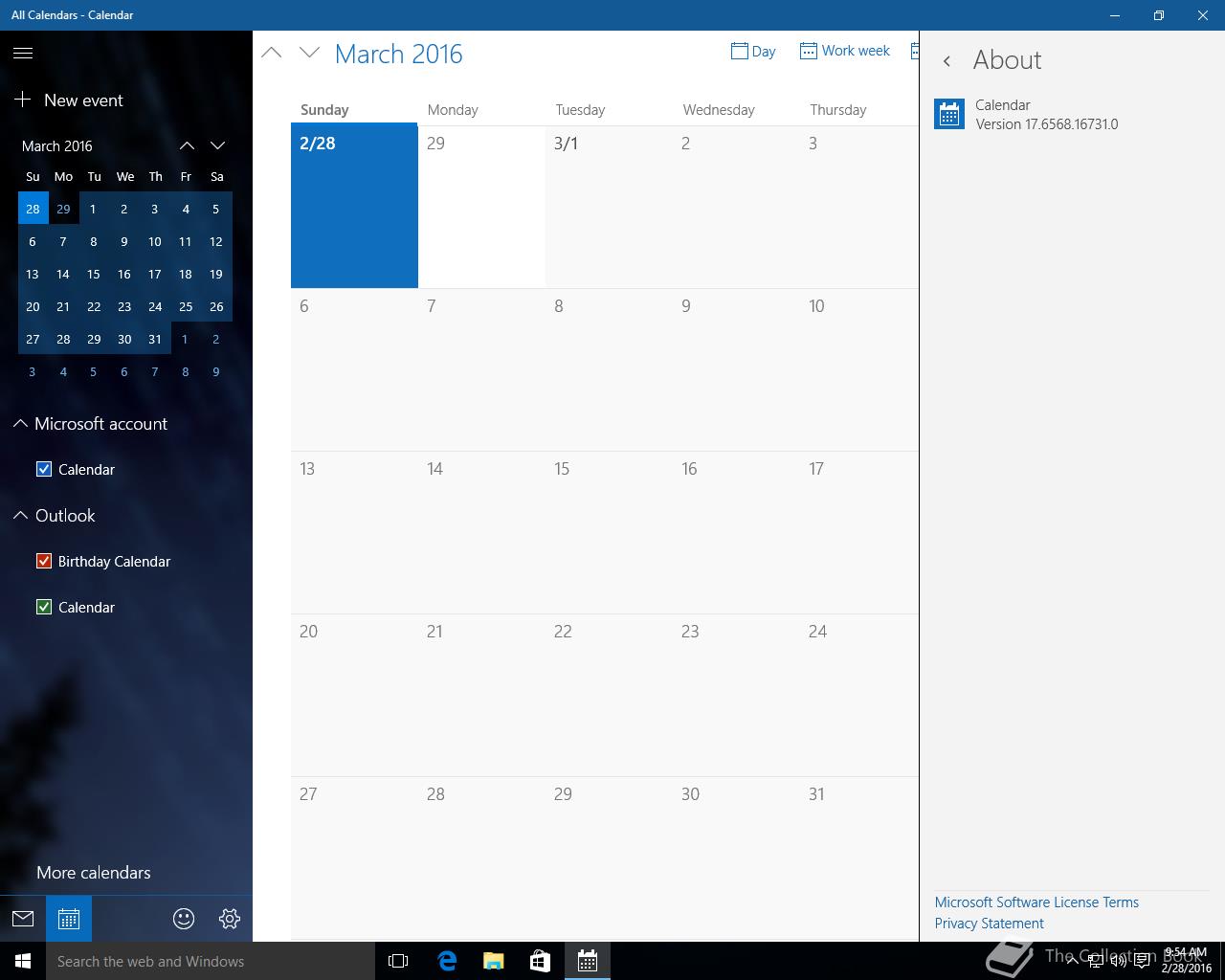Click the March 2016 main title
Screen dimensions: 1225x980
(399, 54)
